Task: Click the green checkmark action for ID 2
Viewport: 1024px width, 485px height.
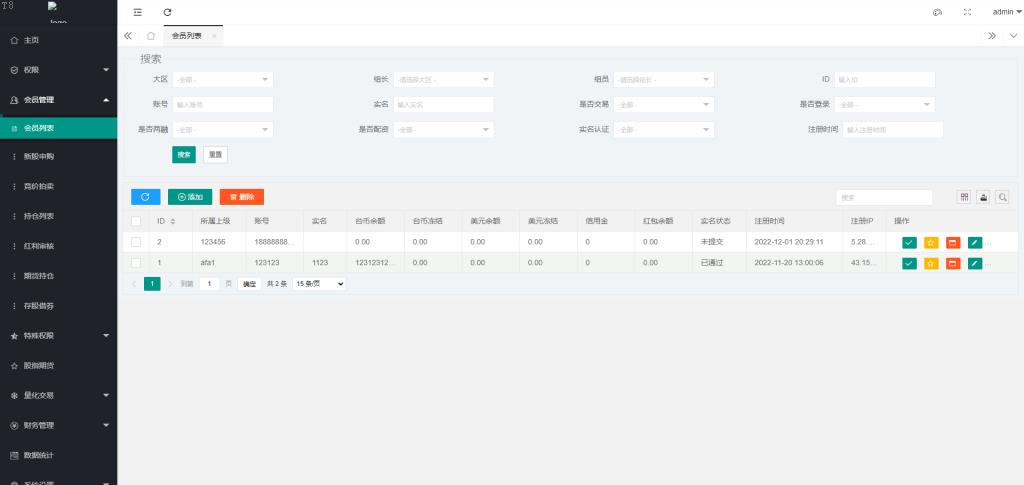Action: 908,242
